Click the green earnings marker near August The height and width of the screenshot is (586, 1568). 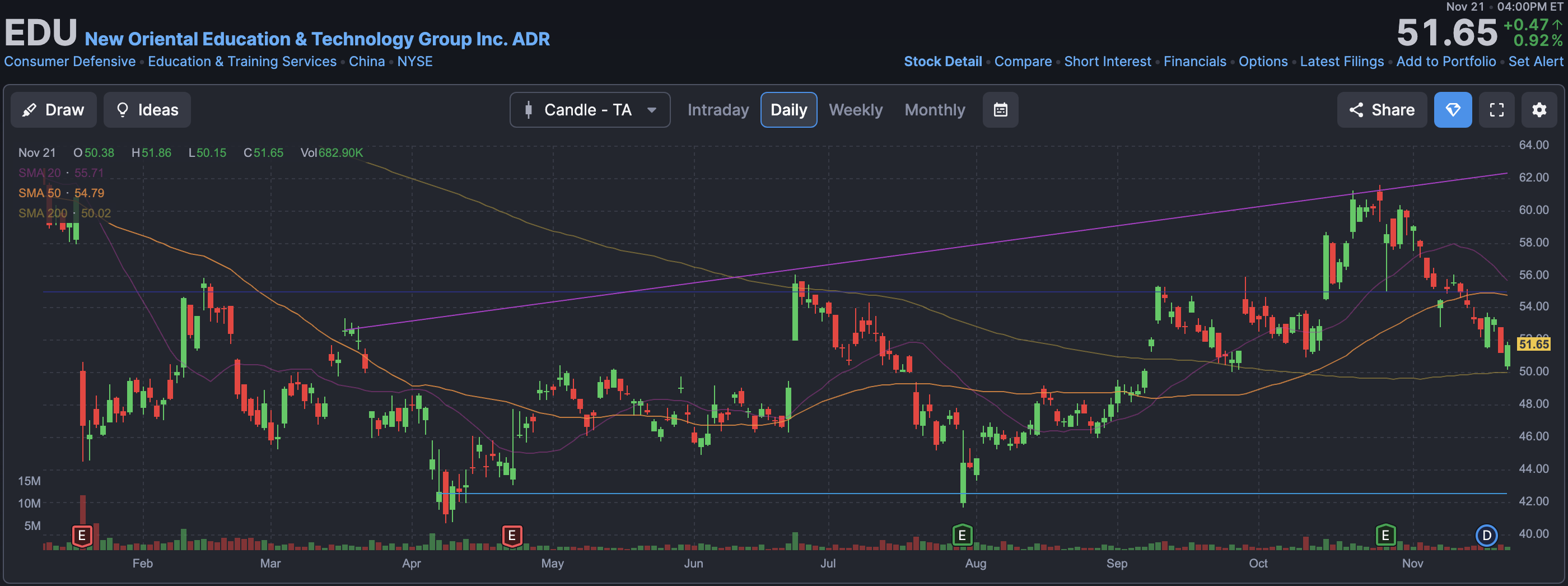click(962, 536)
